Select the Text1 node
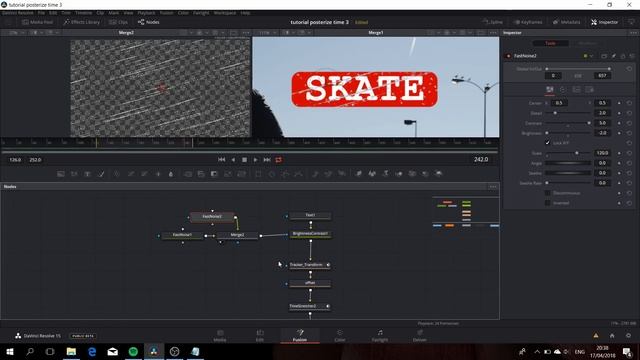 (310, 215)
